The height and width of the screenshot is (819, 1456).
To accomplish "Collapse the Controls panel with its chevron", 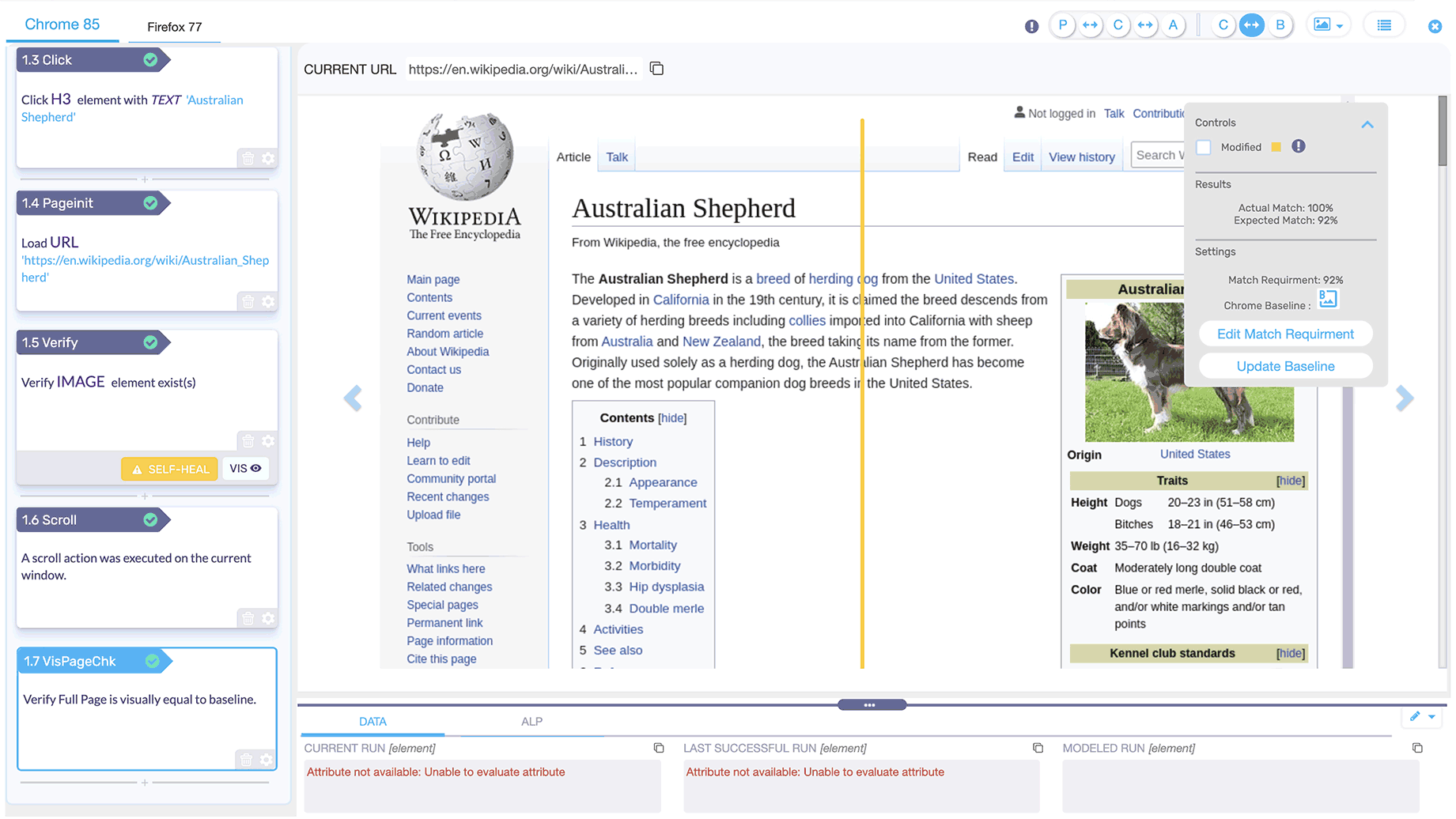I will 1367,124.
